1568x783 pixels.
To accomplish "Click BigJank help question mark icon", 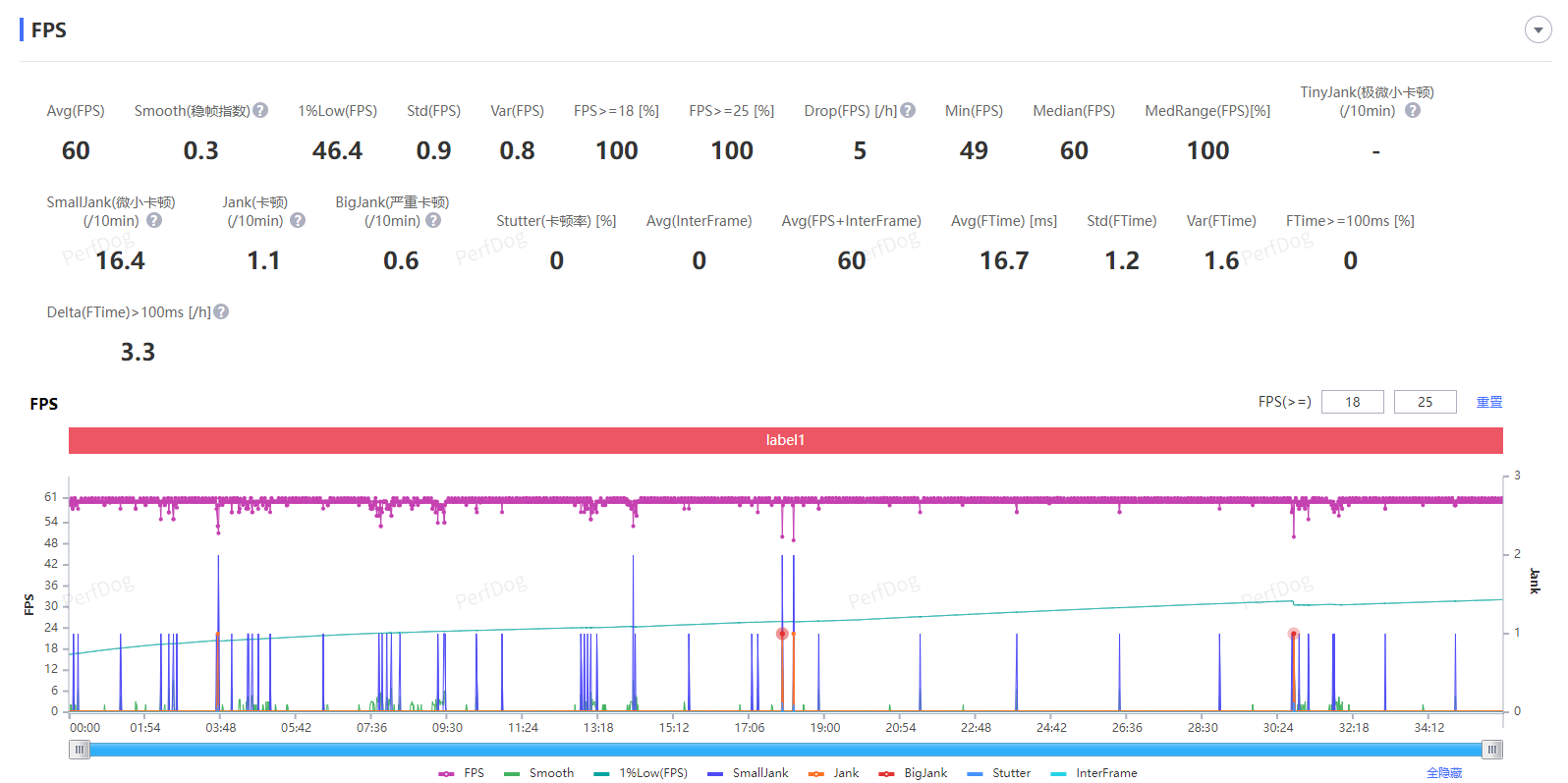I will point(433,221).
